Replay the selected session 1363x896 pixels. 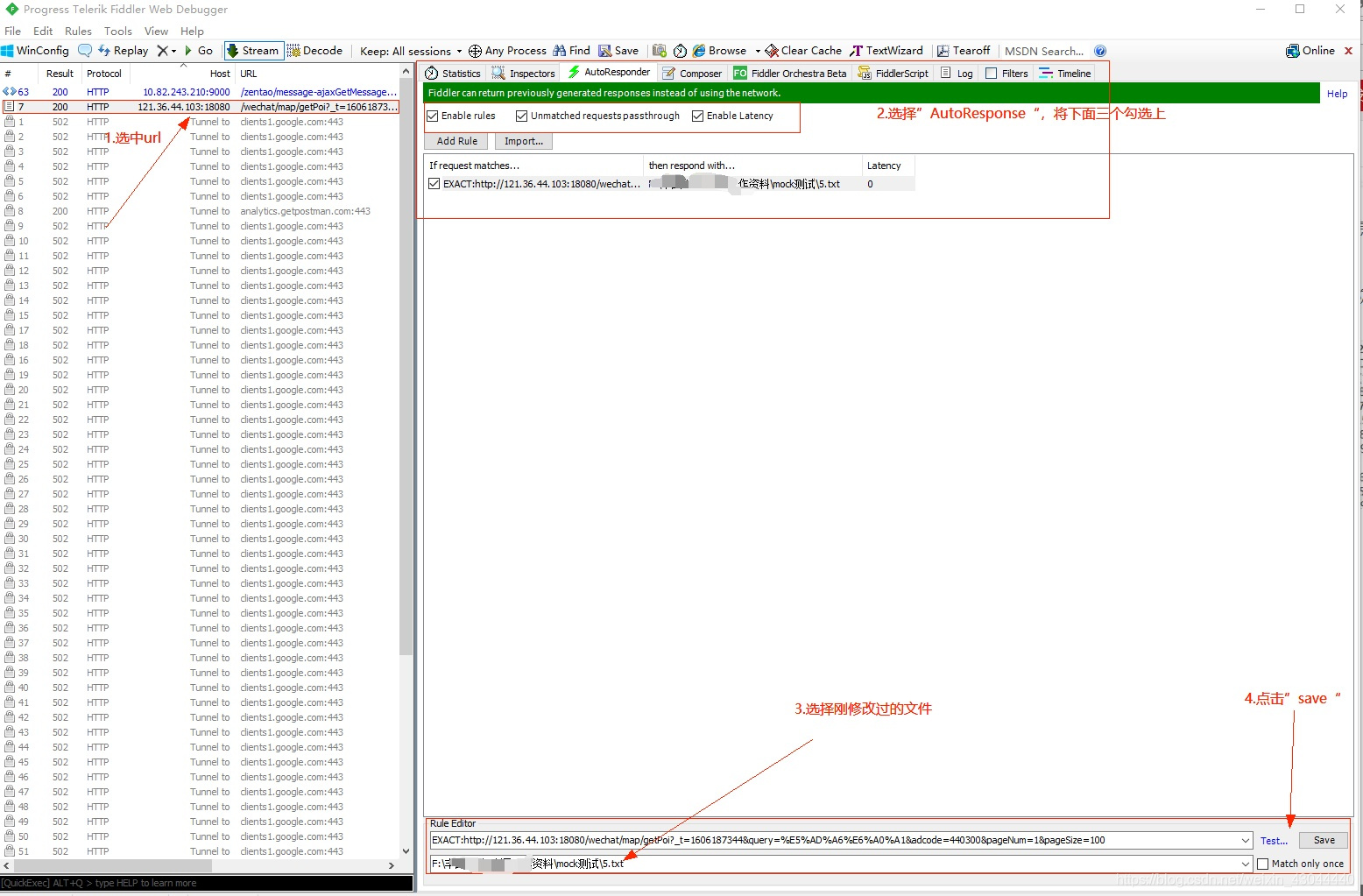(x=124, y=51)
